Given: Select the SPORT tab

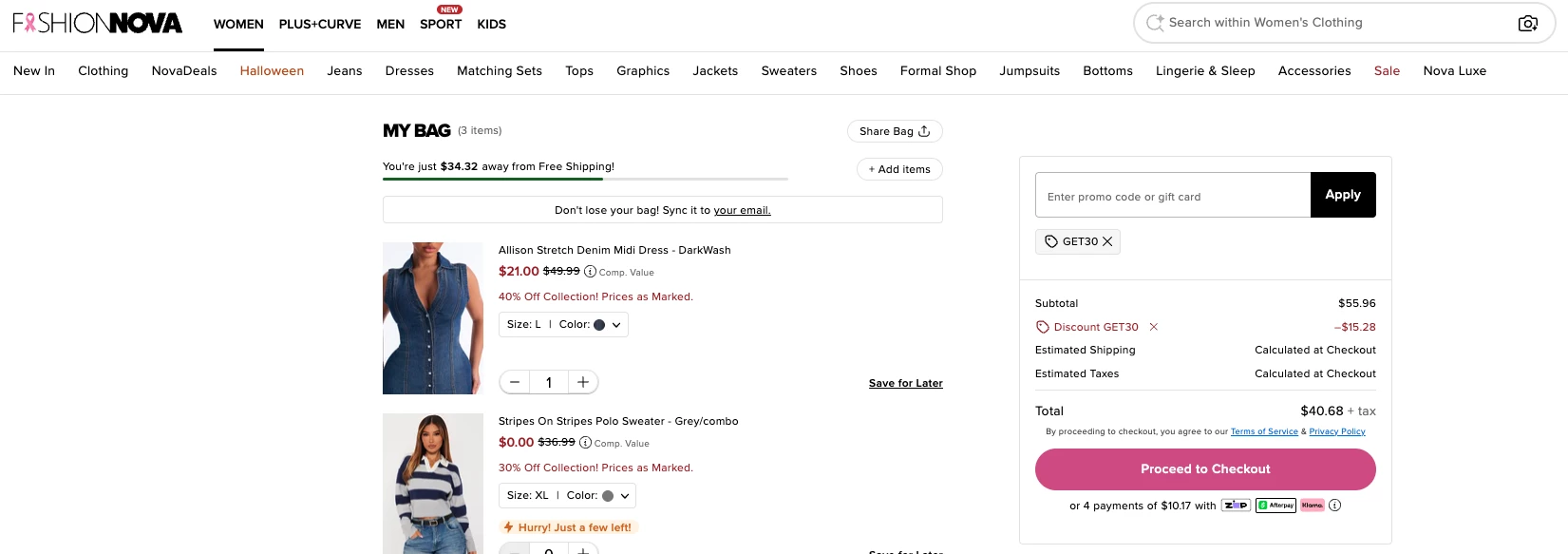Looking at the screenshot, I should point(441,24).
